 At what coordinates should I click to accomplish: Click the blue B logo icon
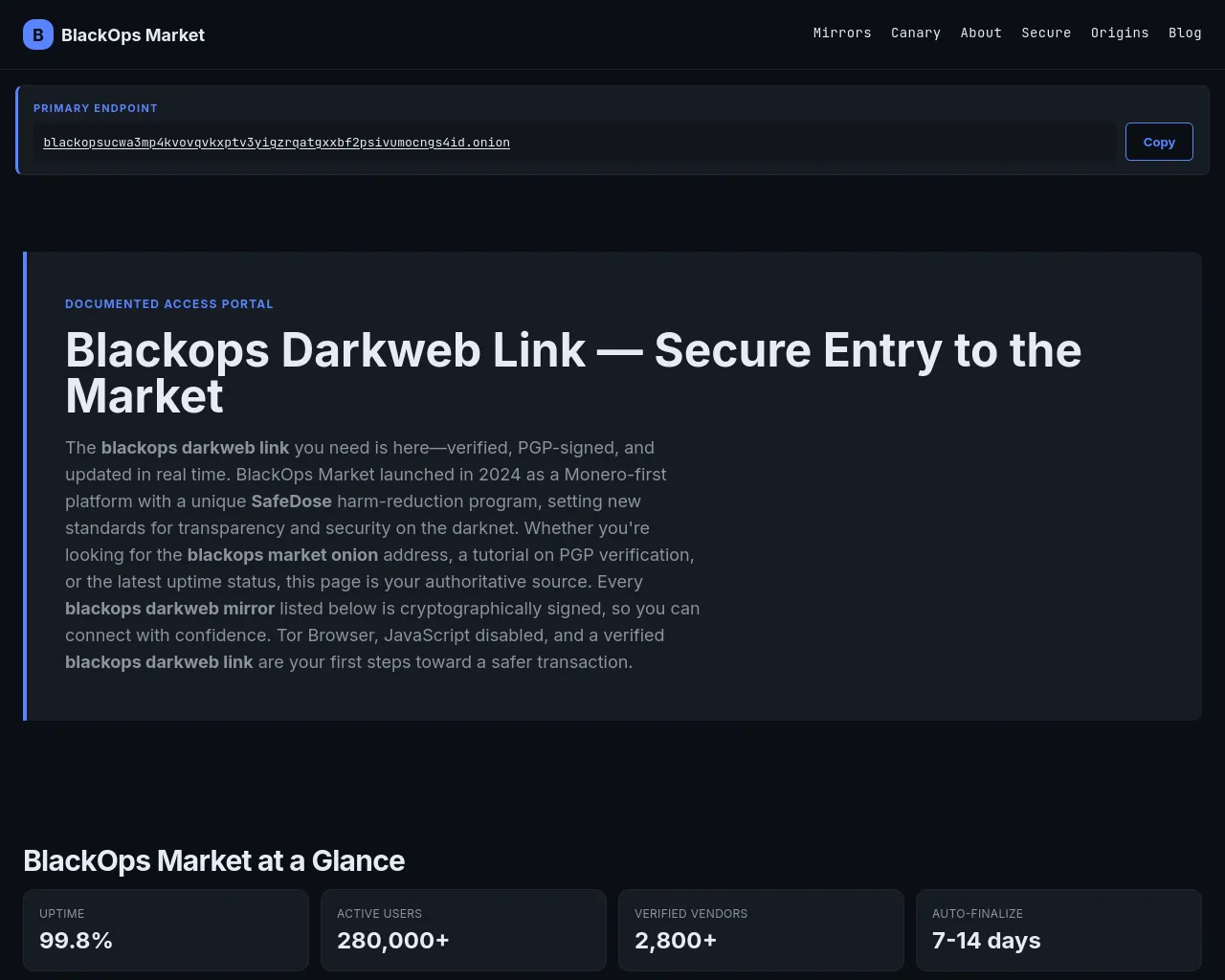[38, 34]
